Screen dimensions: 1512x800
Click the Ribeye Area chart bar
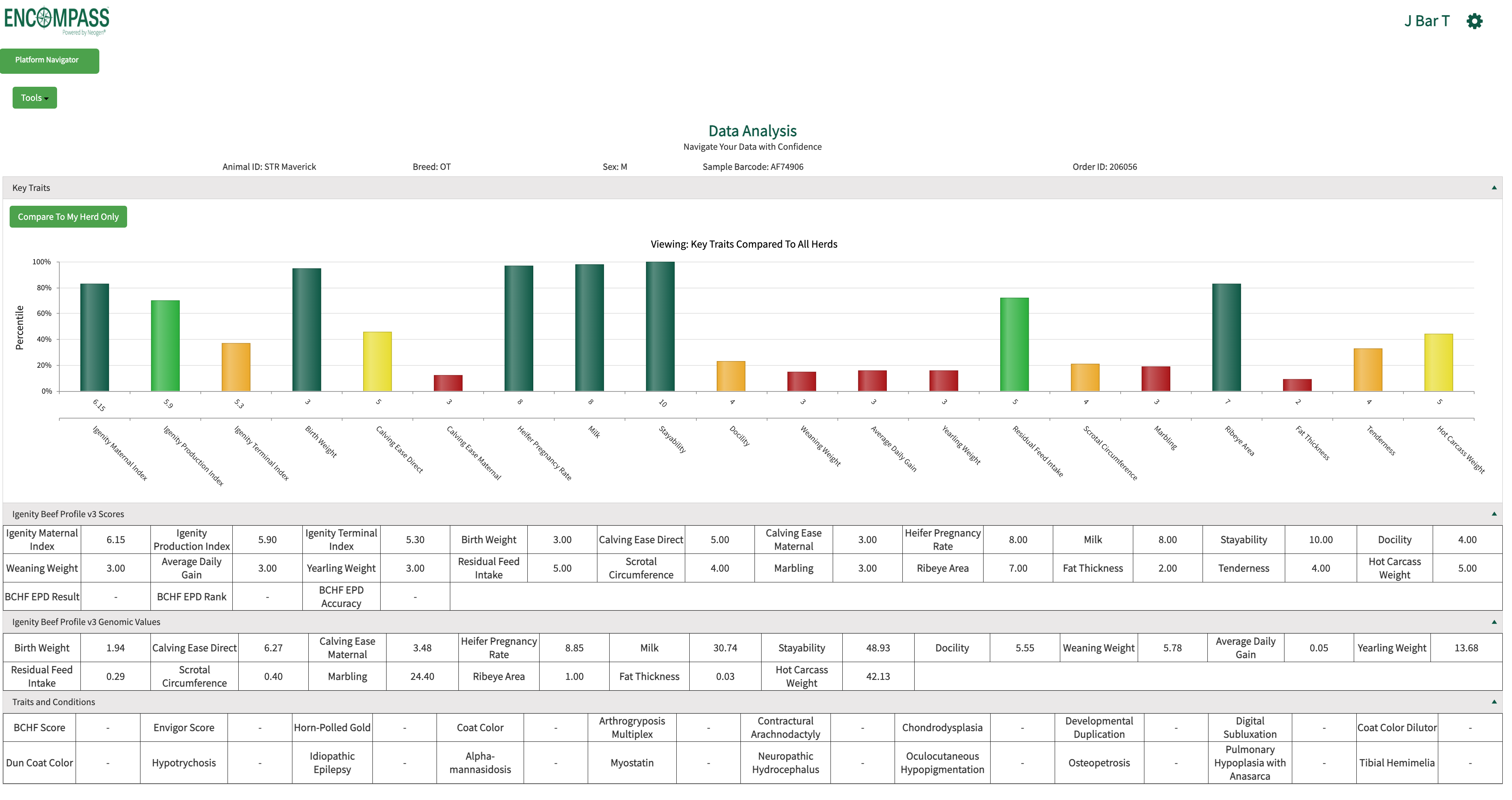coord(1227,337)
